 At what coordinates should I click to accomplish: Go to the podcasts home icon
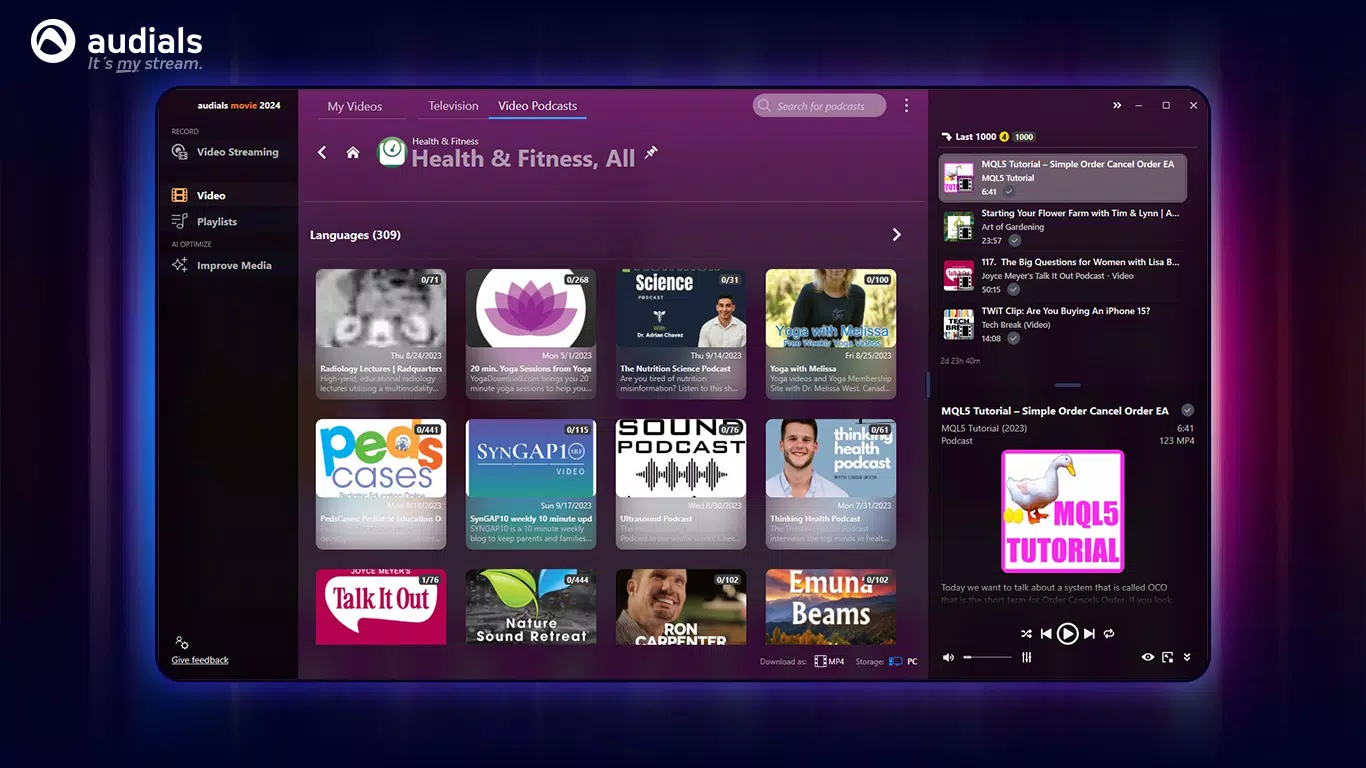(353, 153)
